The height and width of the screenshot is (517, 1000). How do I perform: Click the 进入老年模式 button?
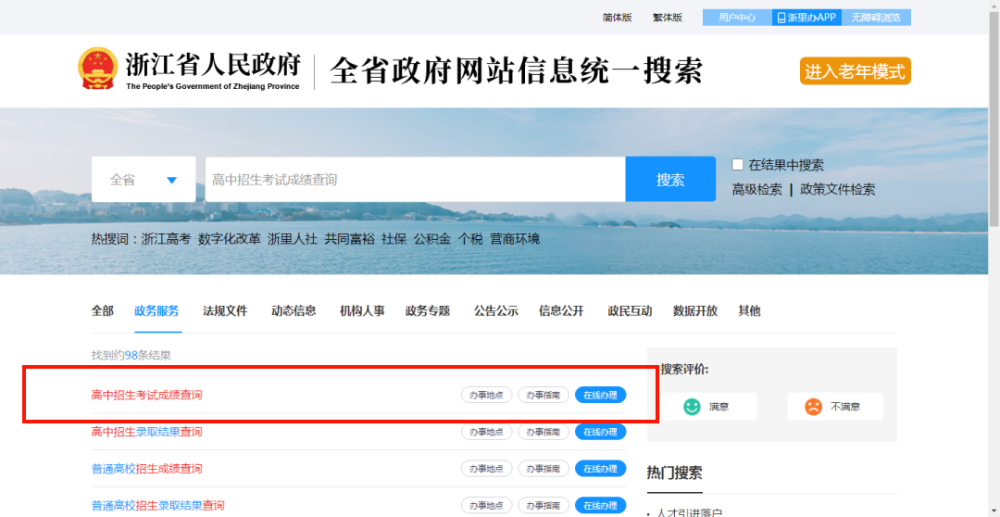click(x=855, y=71)
